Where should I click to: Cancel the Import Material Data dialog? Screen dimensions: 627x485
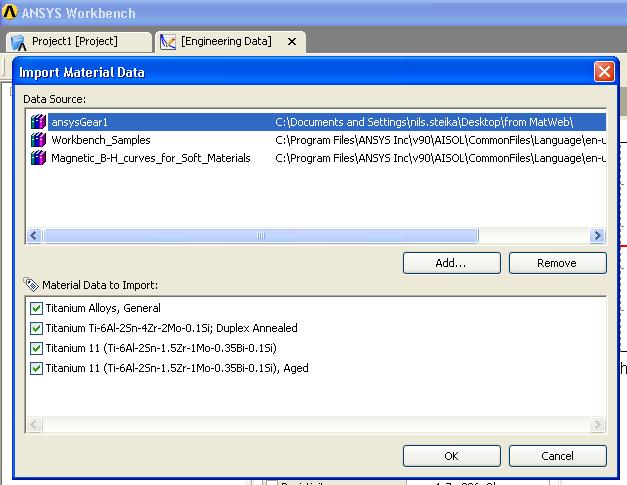pyautogui.click(x=557, y=456)
